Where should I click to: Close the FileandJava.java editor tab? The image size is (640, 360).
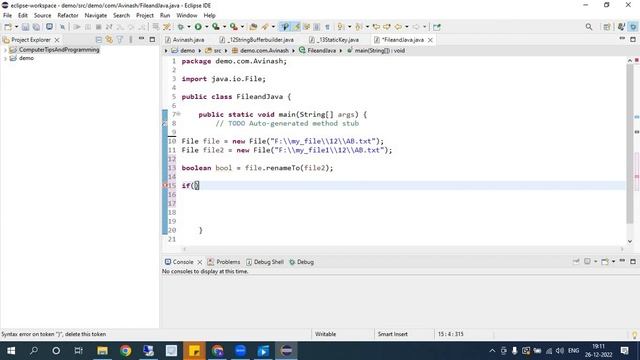pyautogui.click(x=430, y=40)
